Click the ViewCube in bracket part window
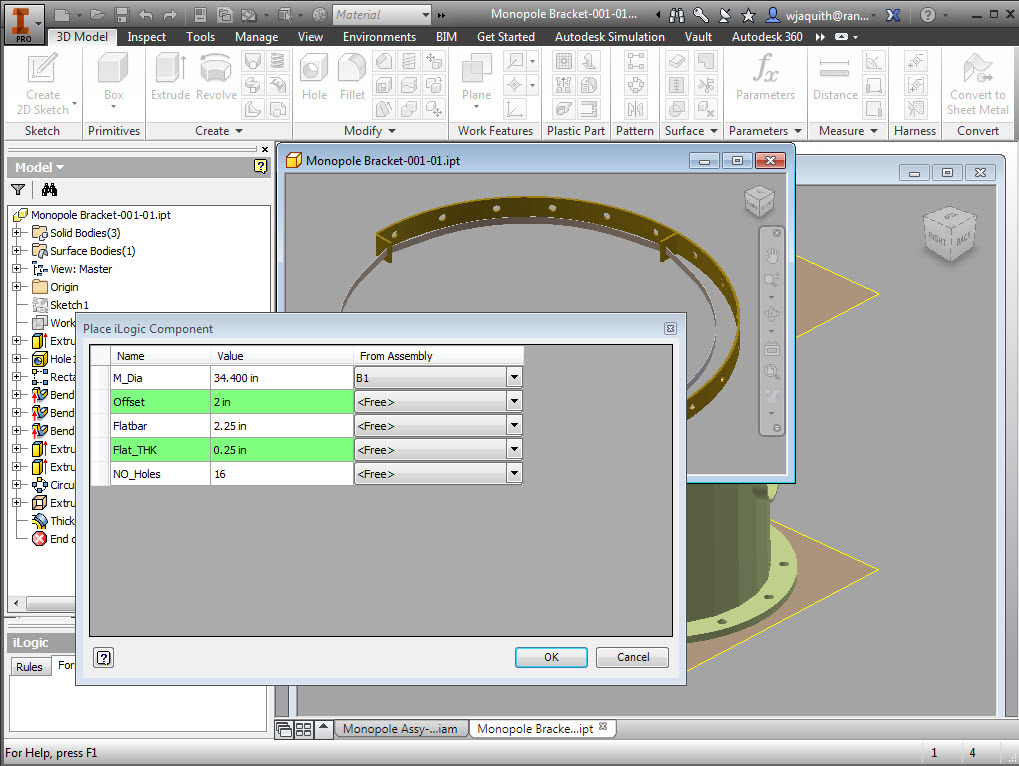Viewport: 1019px width, 766px height. point(758,200)
